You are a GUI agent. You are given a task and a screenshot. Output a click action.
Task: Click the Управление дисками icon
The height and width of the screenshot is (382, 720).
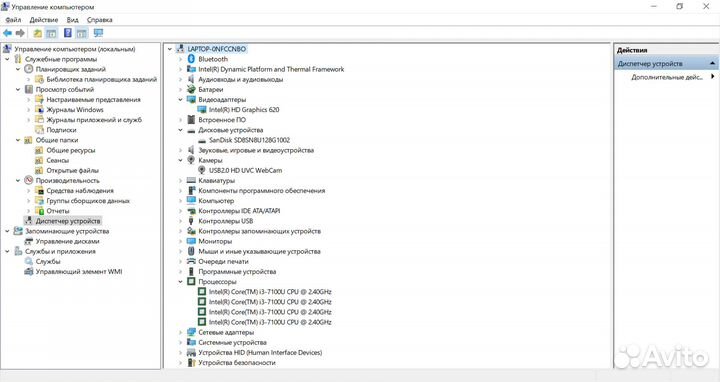[28, 241]
